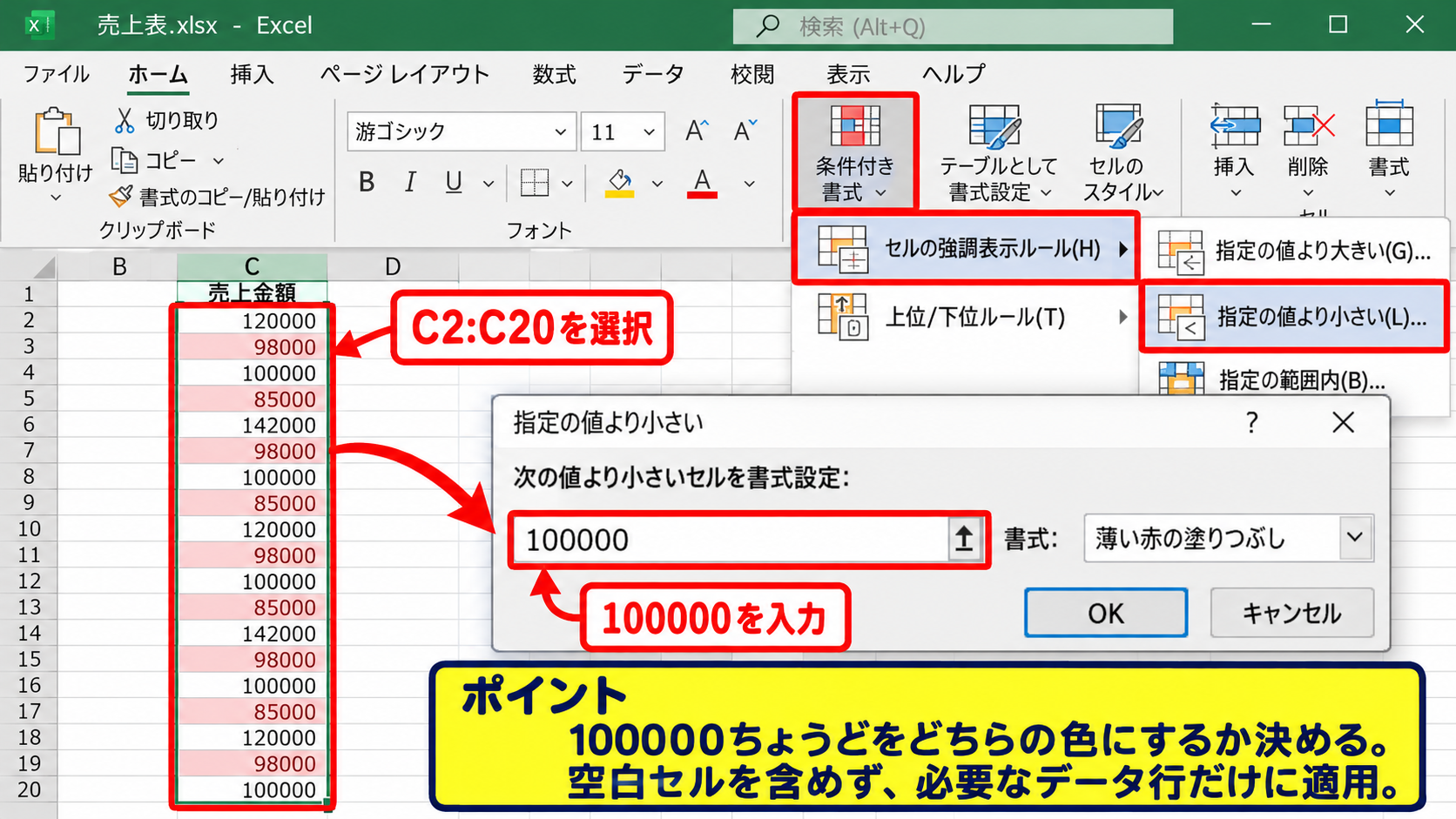Click the search magnifier icon in title bar
The image size is (1456, 819).
(767, 26)
